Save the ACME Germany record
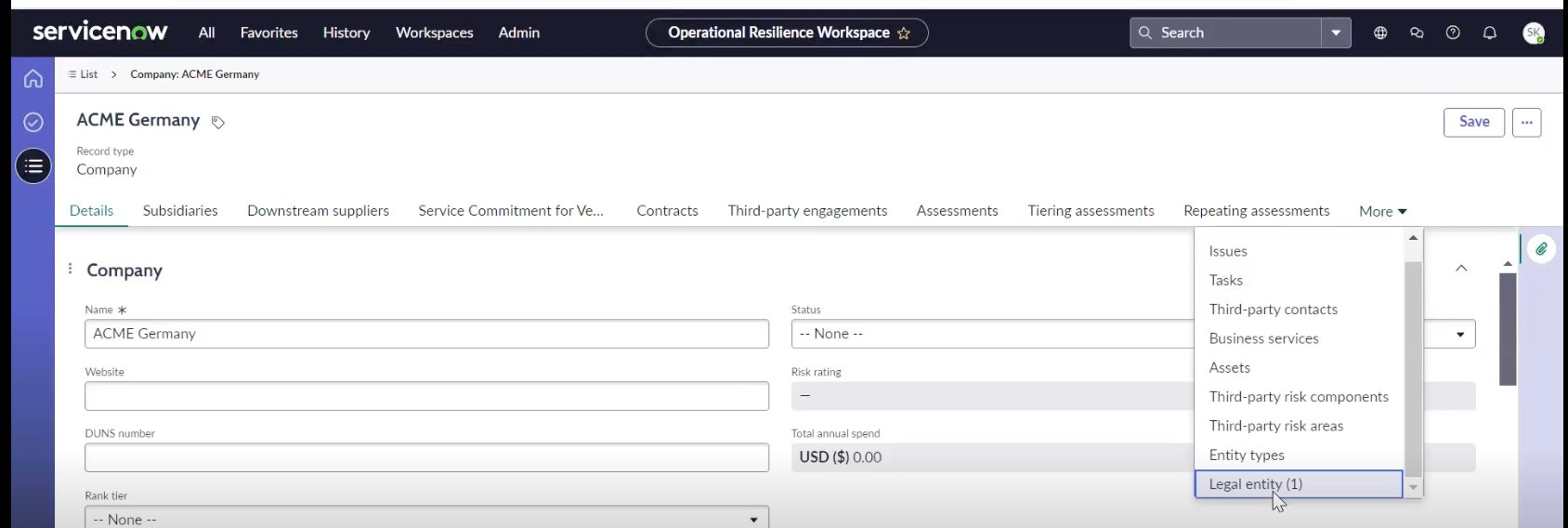The image size is (1568, 528). [x=1474, y=123]
